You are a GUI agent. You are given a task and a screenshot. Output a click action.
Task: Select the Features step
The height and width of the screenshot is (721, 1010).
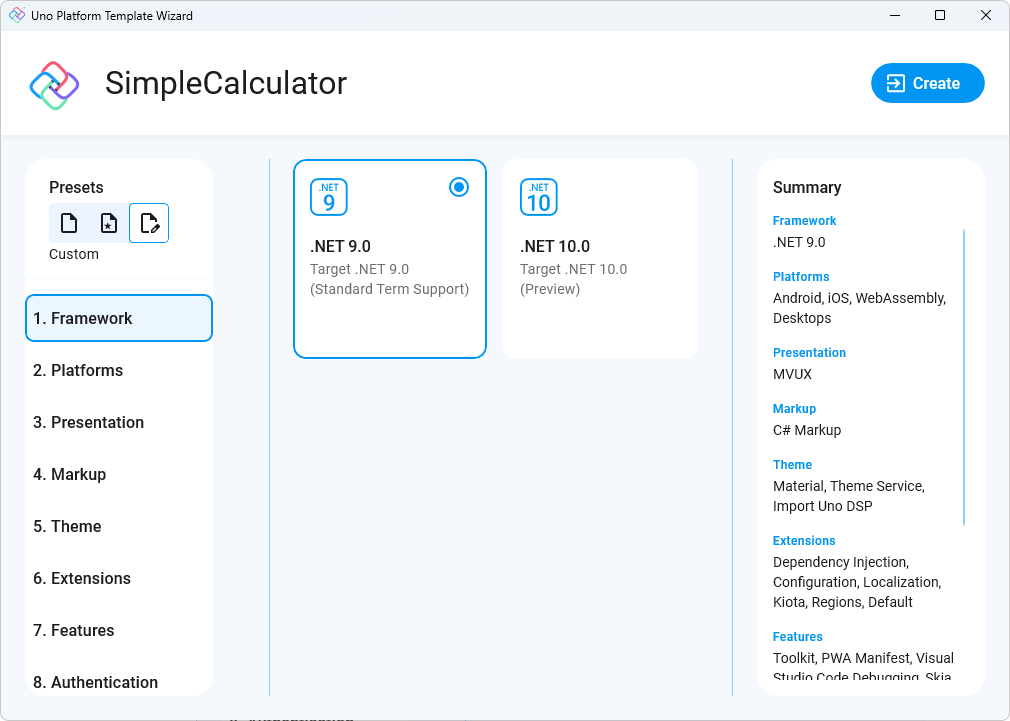[x=119, y=630]
